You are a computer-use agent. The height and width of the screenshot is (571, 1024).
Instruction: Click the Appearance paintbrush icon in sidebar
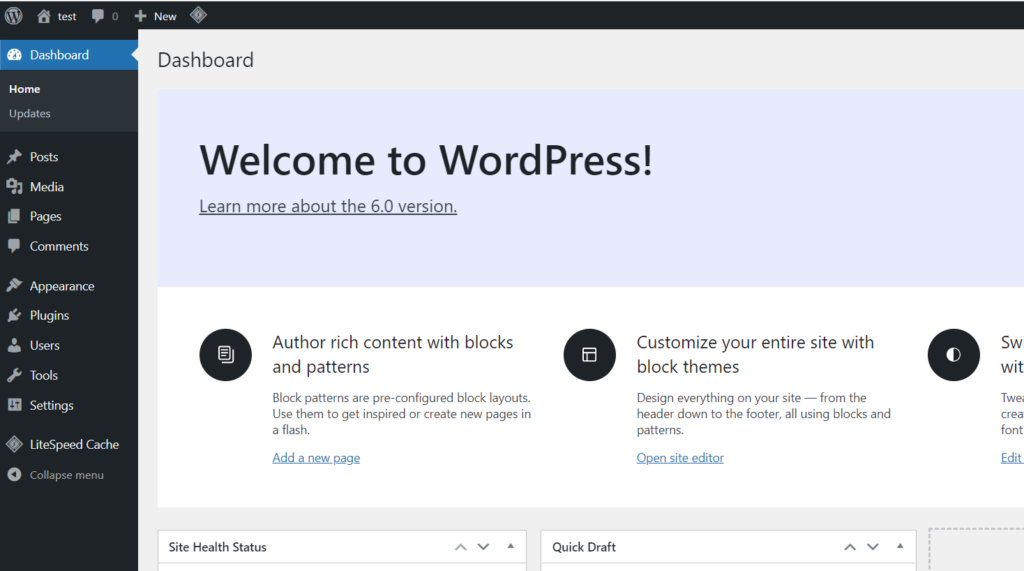[x=14, y=286]
